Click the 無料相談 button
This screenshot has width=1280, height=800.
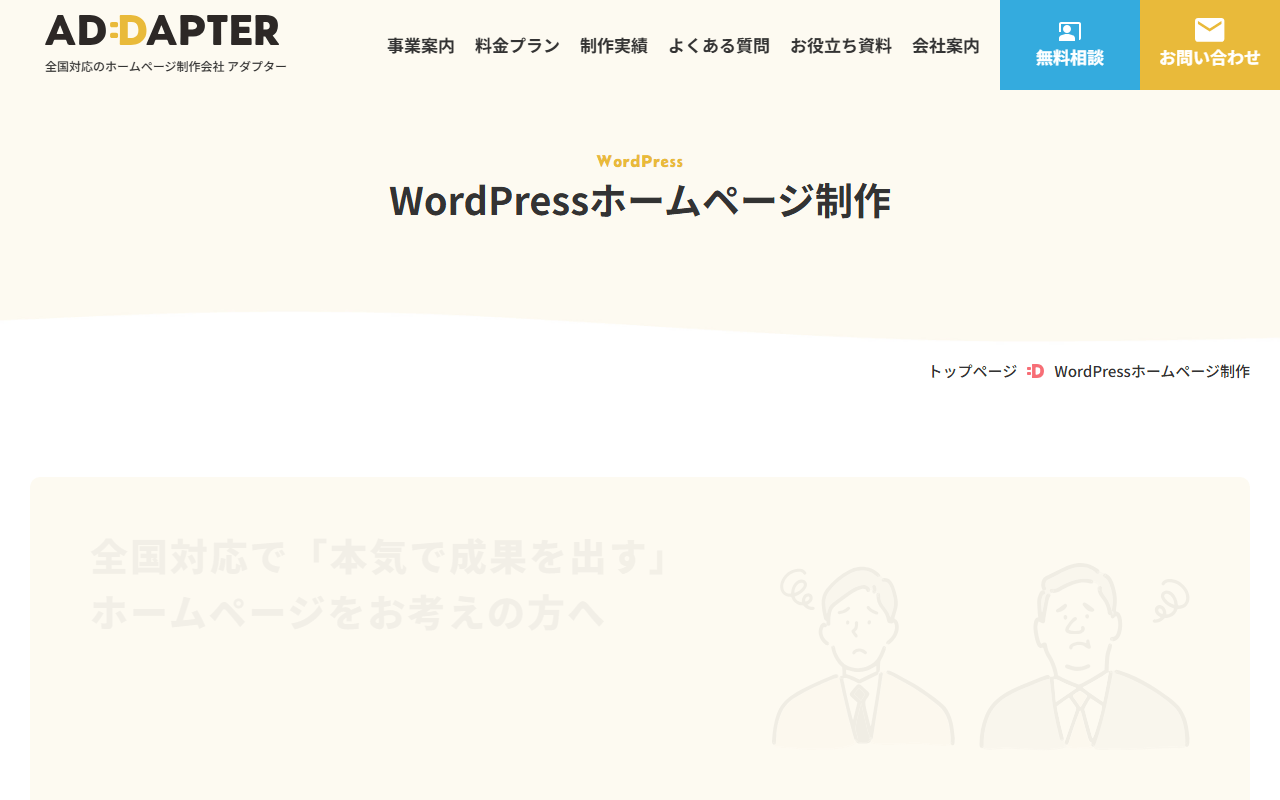[1070, 45]
